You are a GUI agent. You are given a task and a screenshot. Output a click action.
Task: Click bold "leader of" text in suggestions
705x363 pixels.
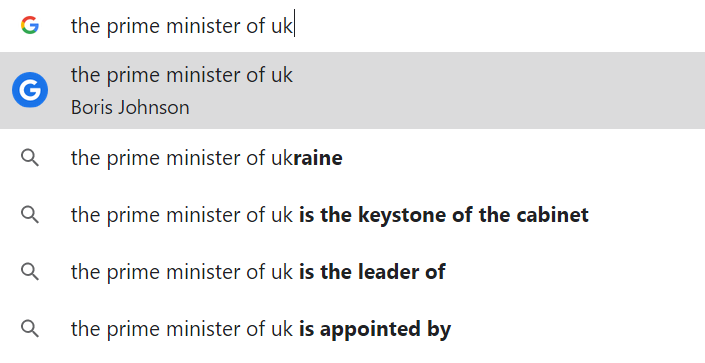coord(402,272)
